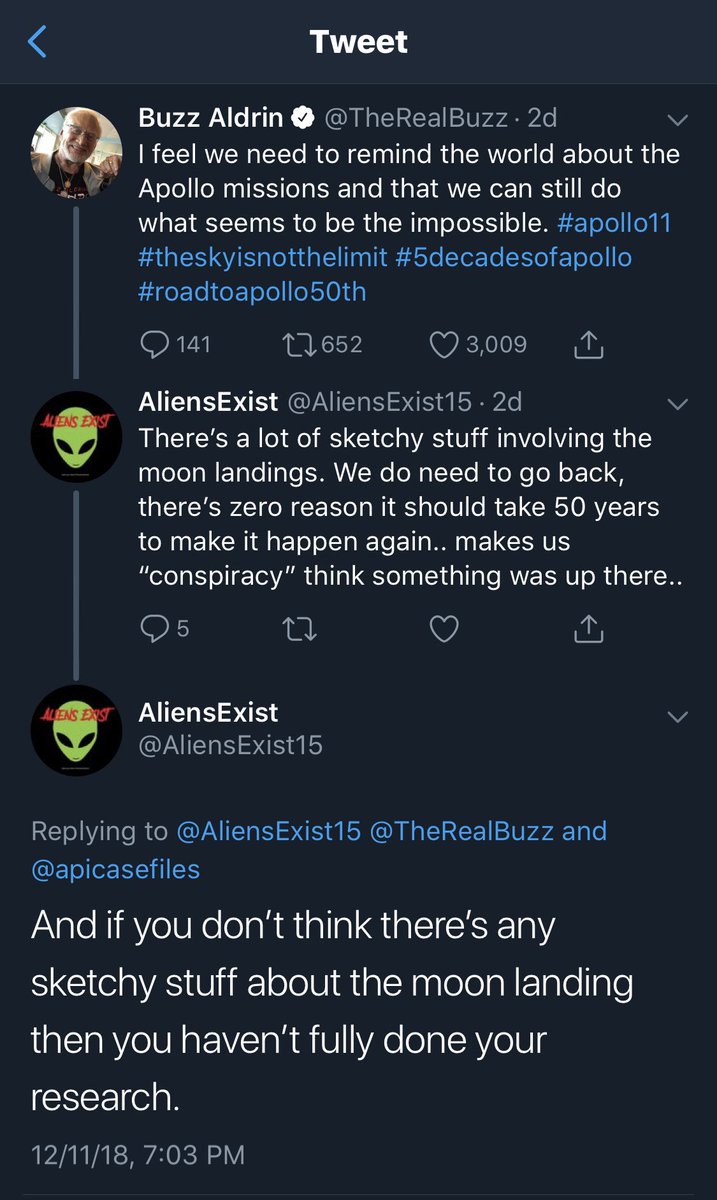The width and height of the screenshot is (717, 1200).
Task: Like AliensExist's moon landings reply
Action: click(444, 628)
